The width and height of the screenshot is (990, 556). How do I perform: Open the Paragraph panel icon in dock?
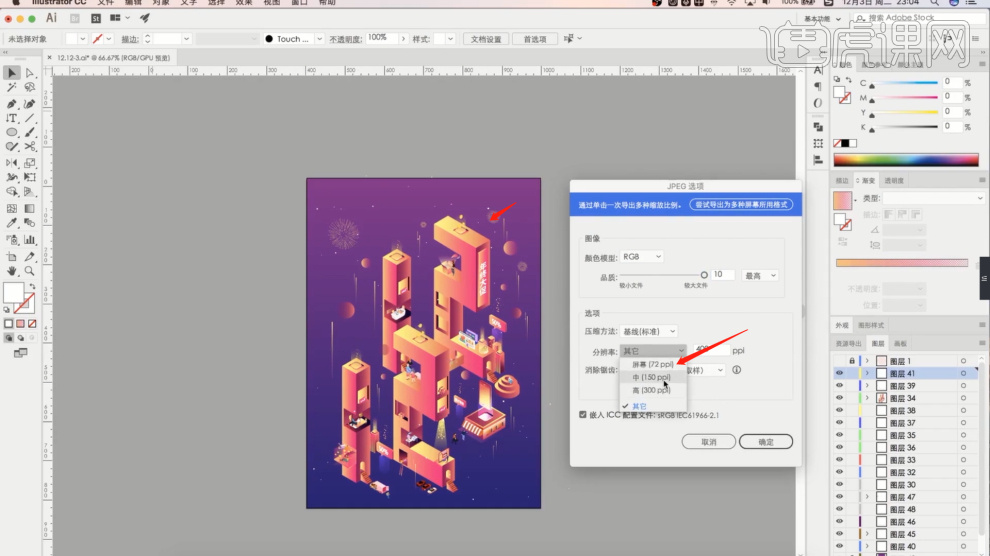click(818, 86)
